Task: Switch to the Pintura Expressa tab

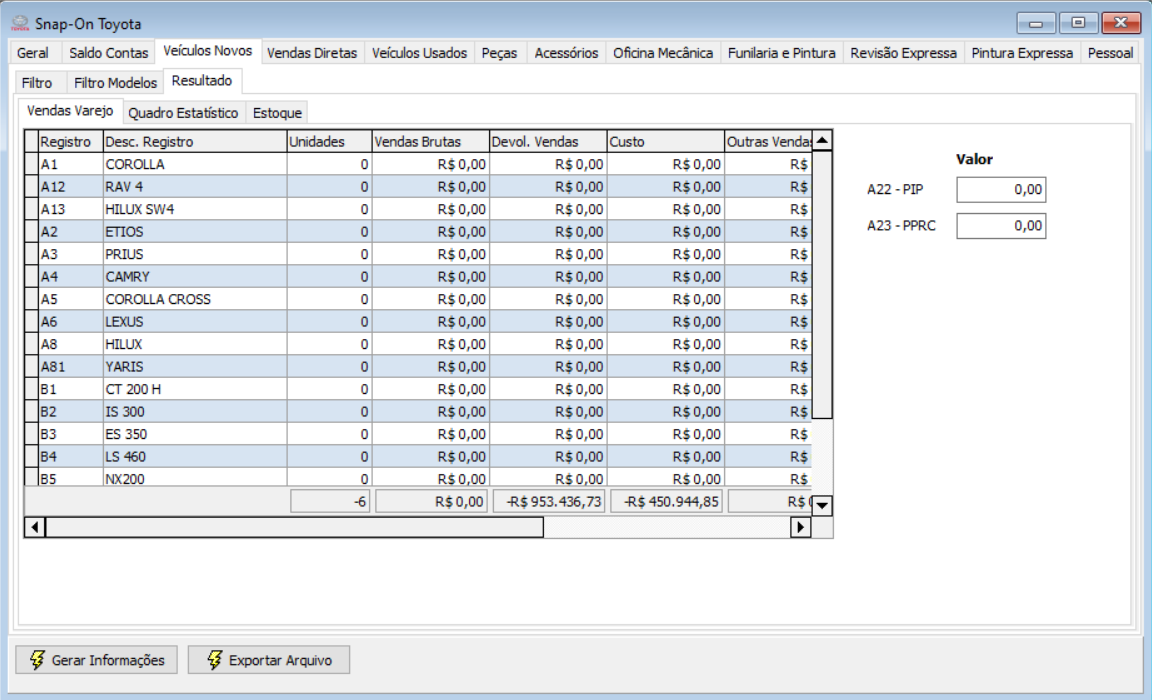Action: (x=1022, y=53)
